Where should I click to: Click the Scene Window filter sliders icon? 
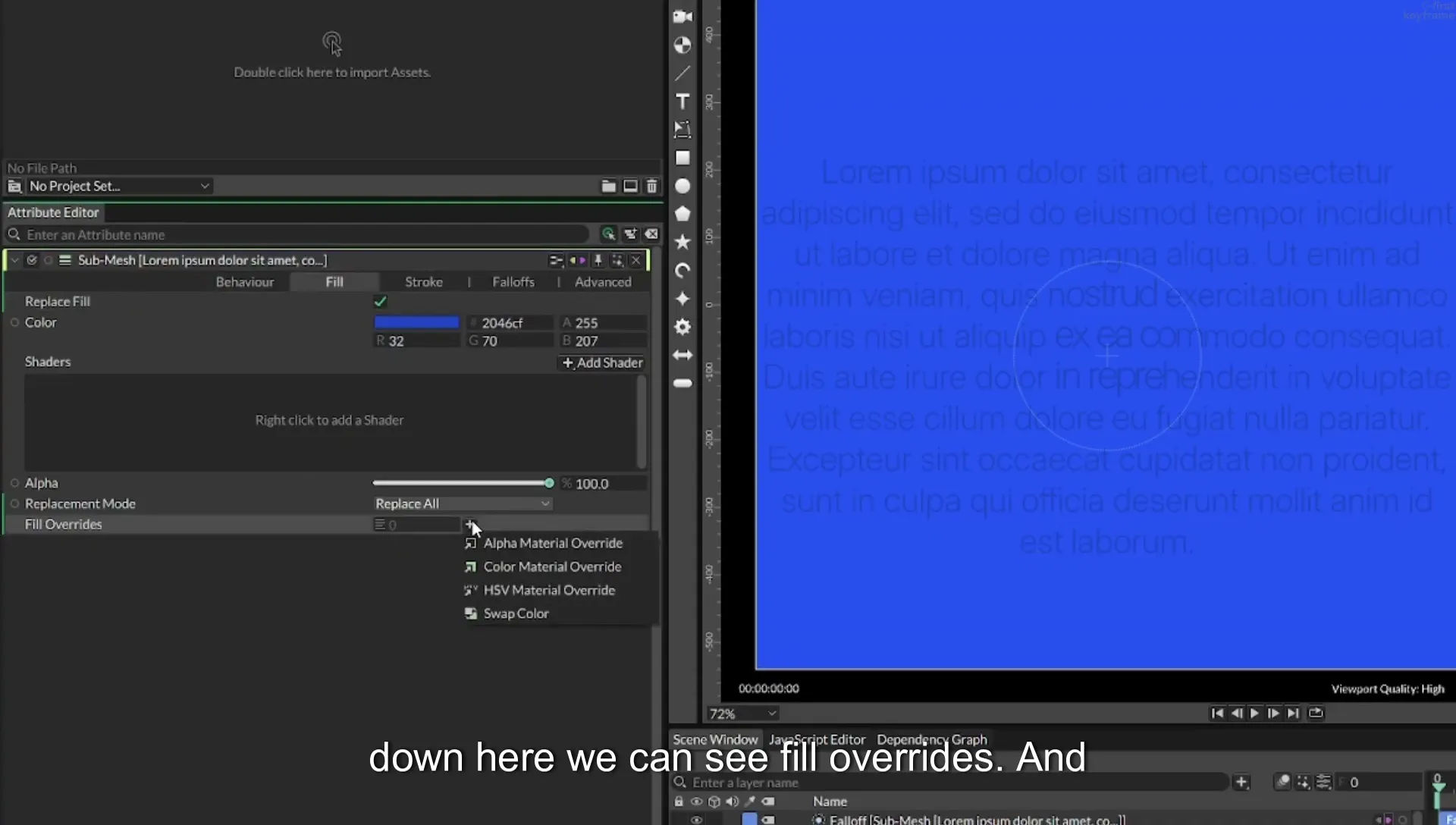coord(1323,782)
